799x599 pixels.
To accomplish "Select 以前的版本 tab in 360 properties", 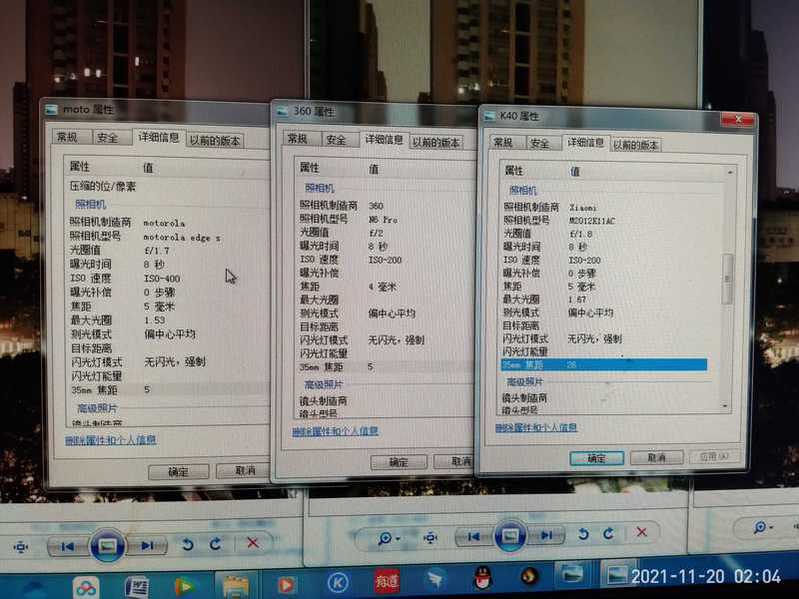I will coord(436,142).
